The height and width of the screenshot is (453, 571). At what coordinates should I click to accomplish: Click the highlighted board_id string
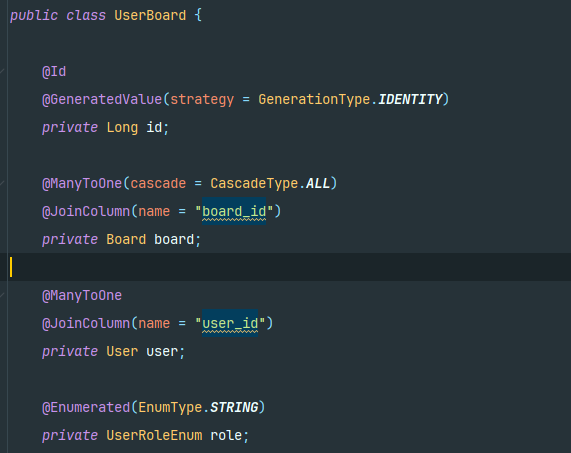pos(234,211)
